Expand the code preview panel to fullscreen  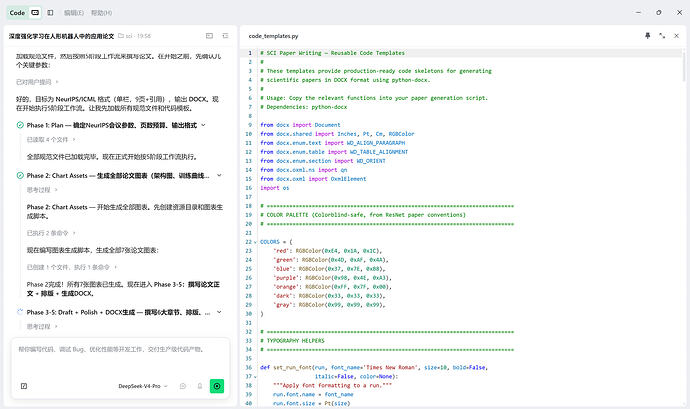(x=662, y=36)
